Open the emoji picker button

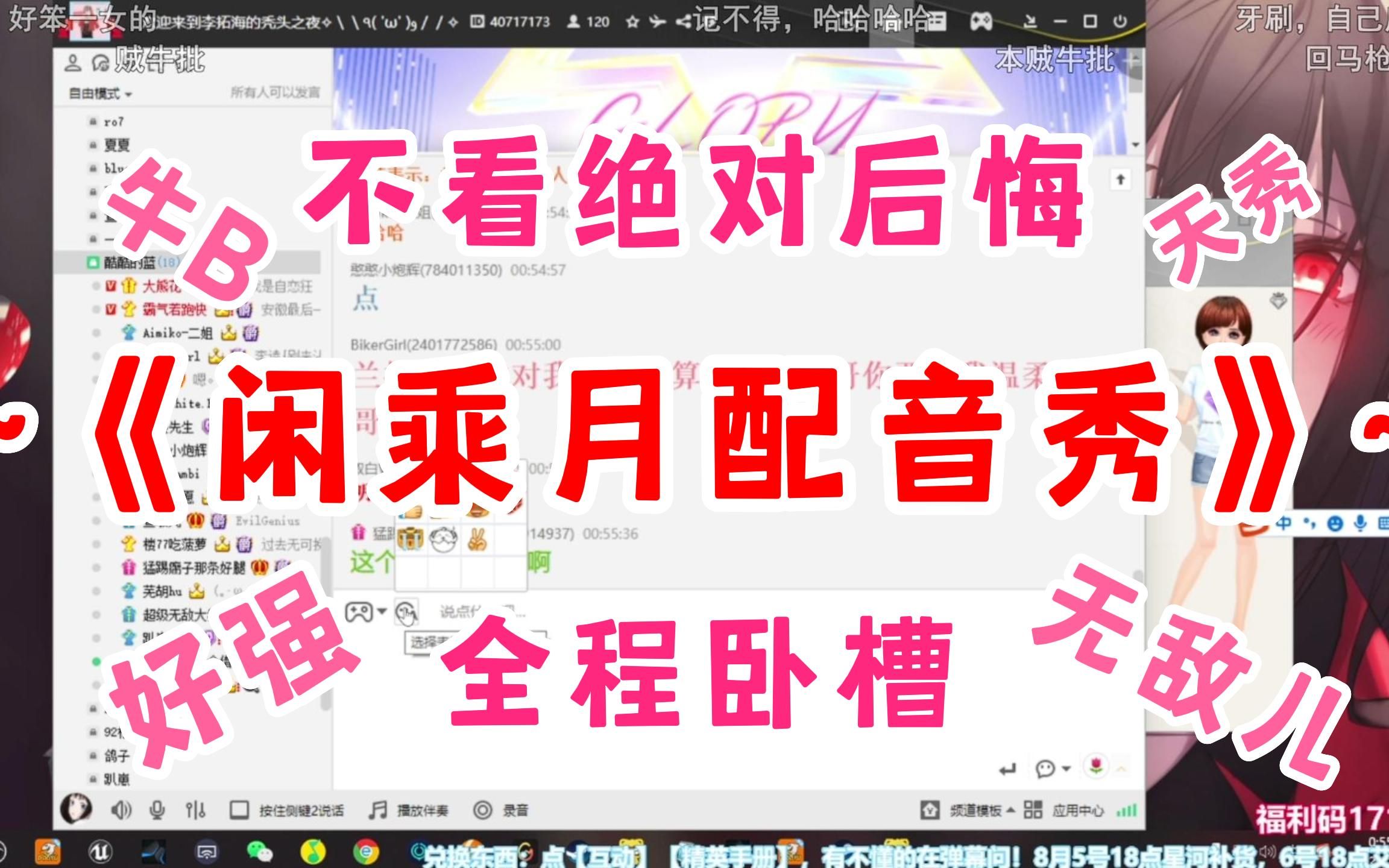(406, 612)
